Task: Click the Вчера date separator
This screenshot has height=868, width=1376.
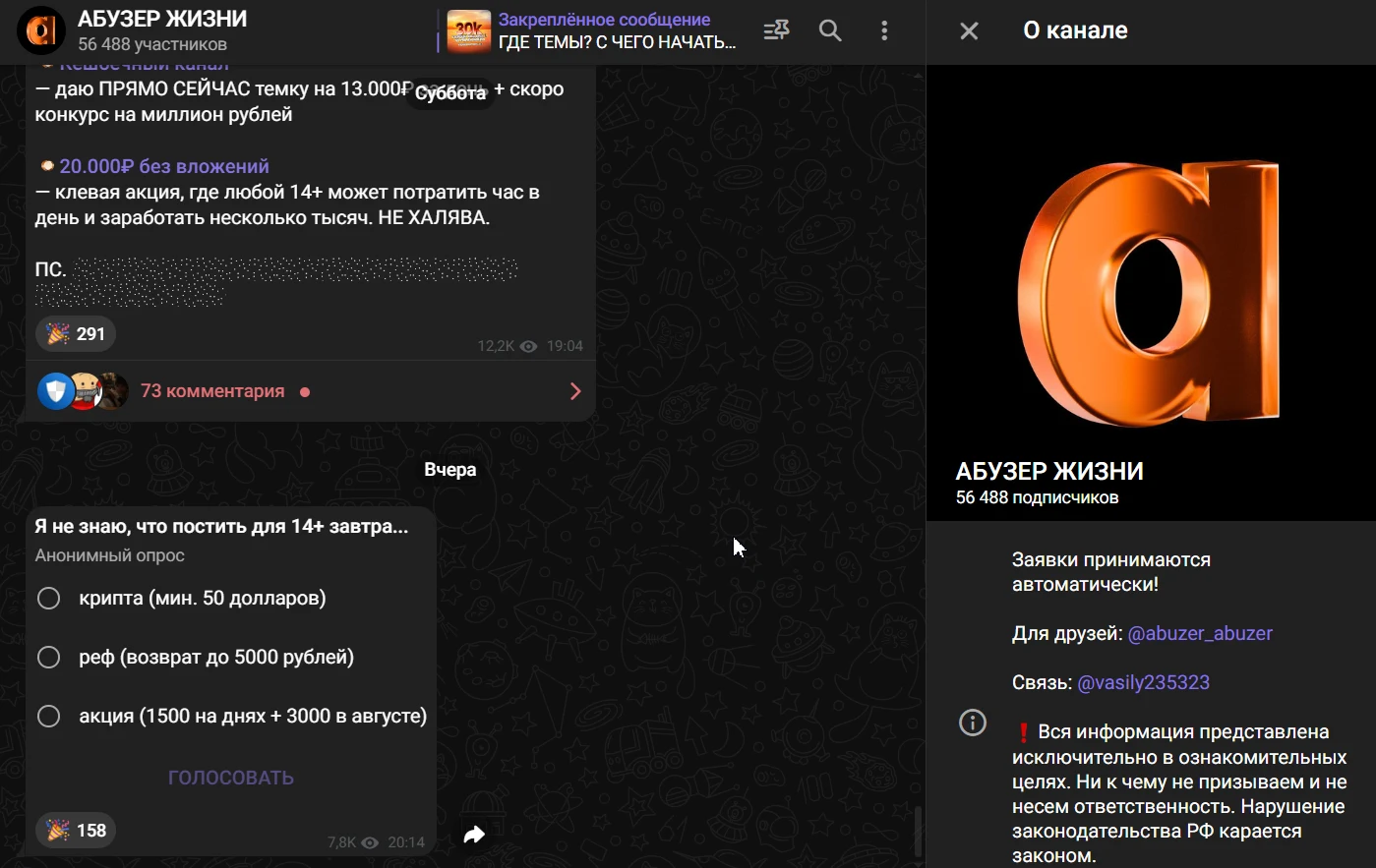Action: coord(450,470)
